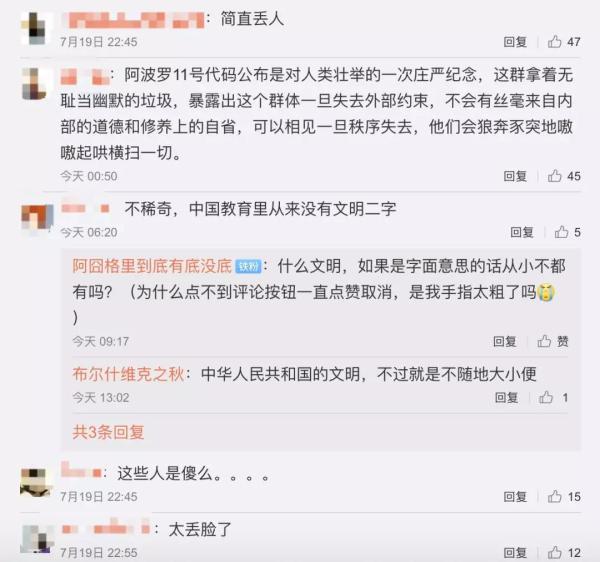Click the 铁粉 badge beside 阿囧格里到底有底没底

click(248, 266)
